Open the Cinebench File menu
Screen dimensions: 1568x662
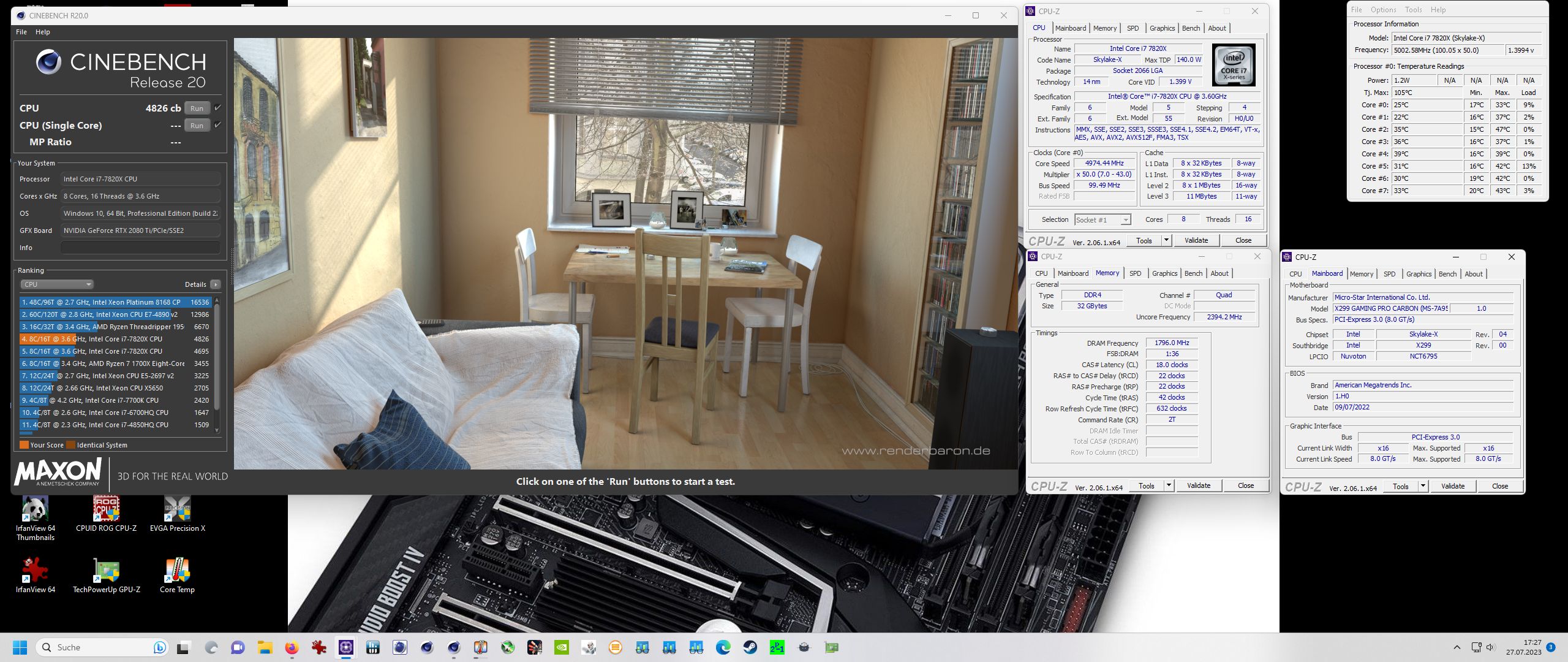(21, 32)
